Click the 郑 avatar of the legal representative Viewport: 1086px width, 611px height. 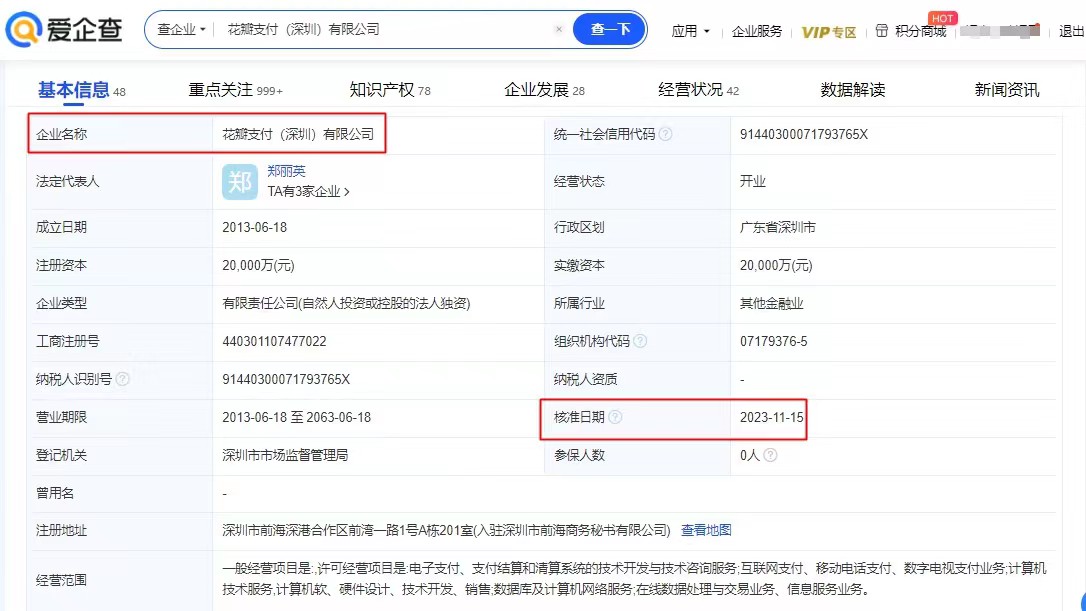pos(240,181)
